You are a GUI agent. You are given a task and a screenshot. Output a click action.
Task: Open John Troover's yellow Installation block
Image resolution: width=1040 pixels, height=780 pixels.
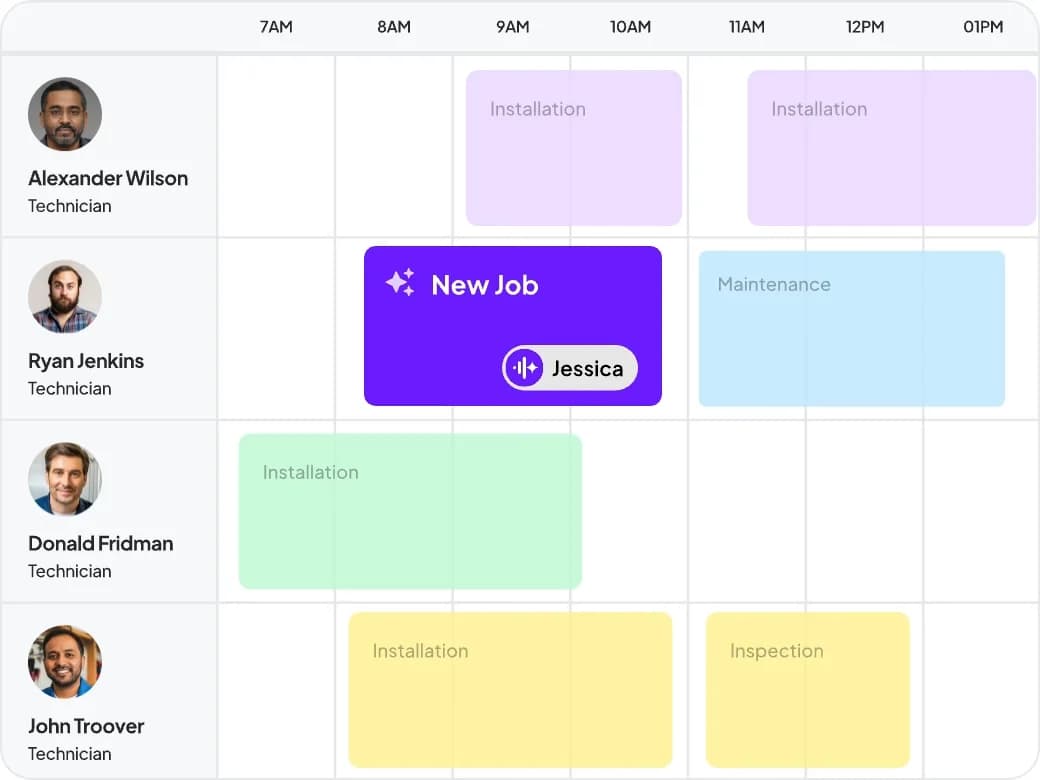(510, 690)
